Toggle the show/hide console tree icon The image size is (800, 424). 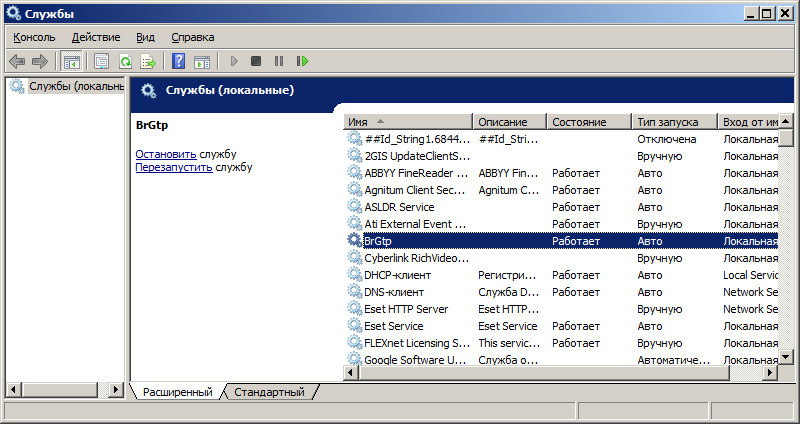tap(71, 61)
